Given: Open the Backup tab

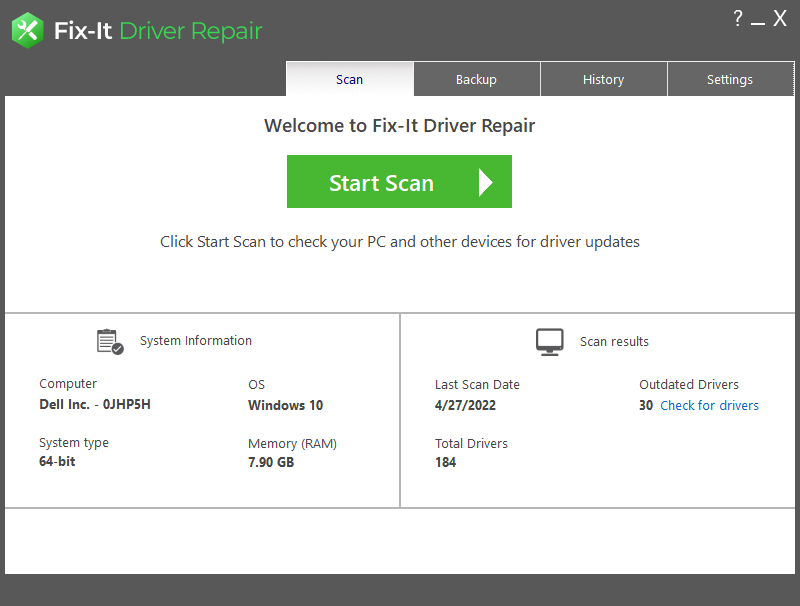Looking at the screenshot, I should point(477,79).
